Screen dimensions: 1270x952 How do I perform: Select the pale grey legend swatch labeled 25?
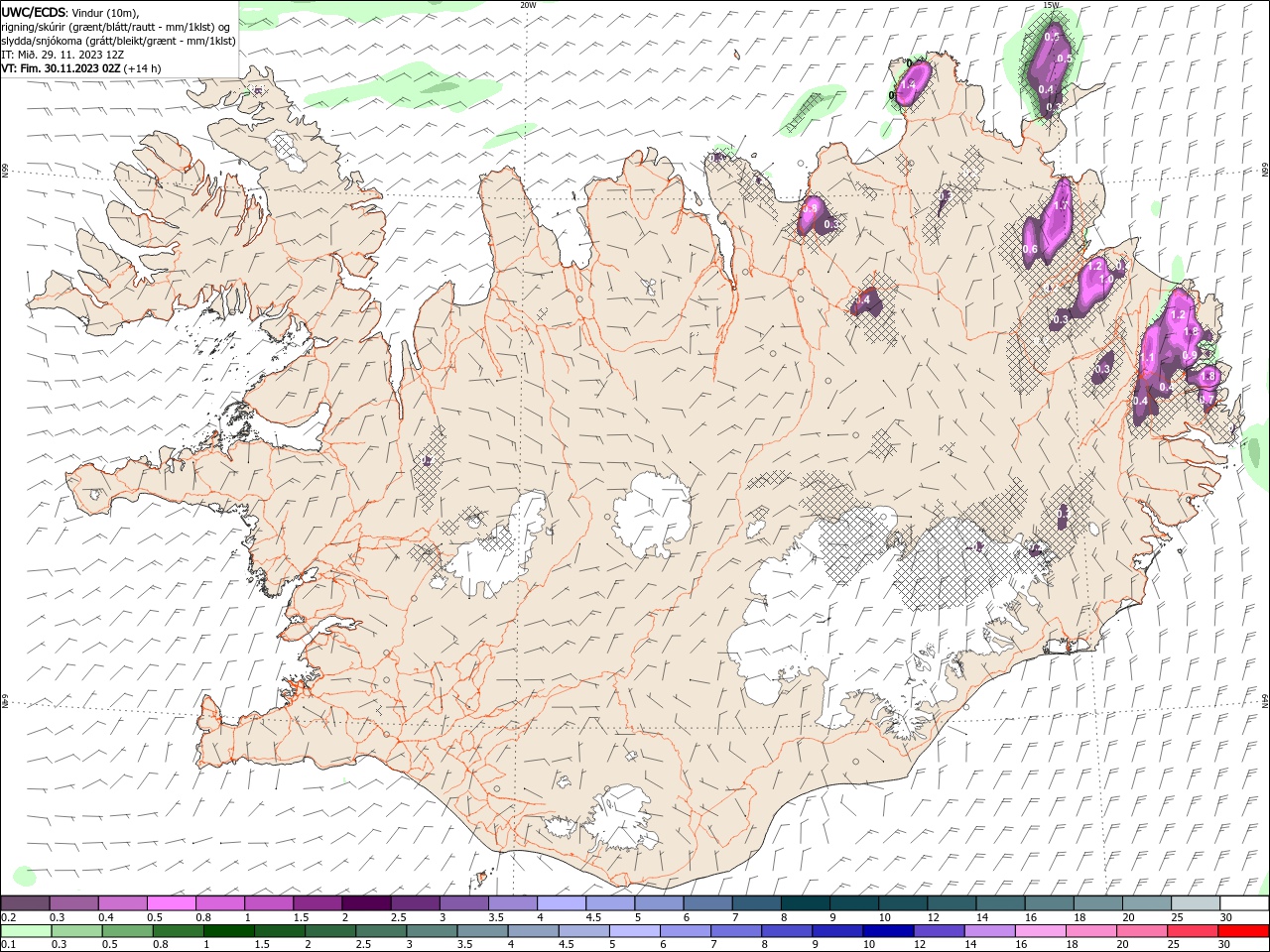point(1196,903)
